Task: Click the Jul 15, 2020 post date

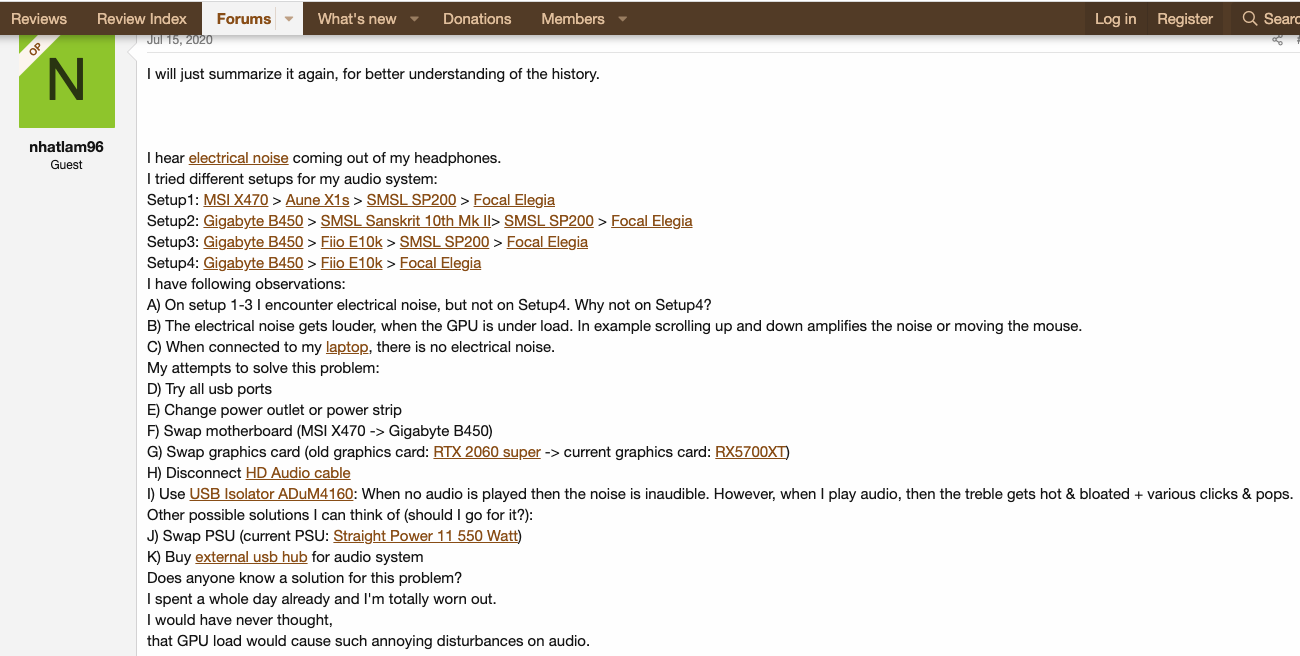Action: pyautogui.click(x=180, y=40)
